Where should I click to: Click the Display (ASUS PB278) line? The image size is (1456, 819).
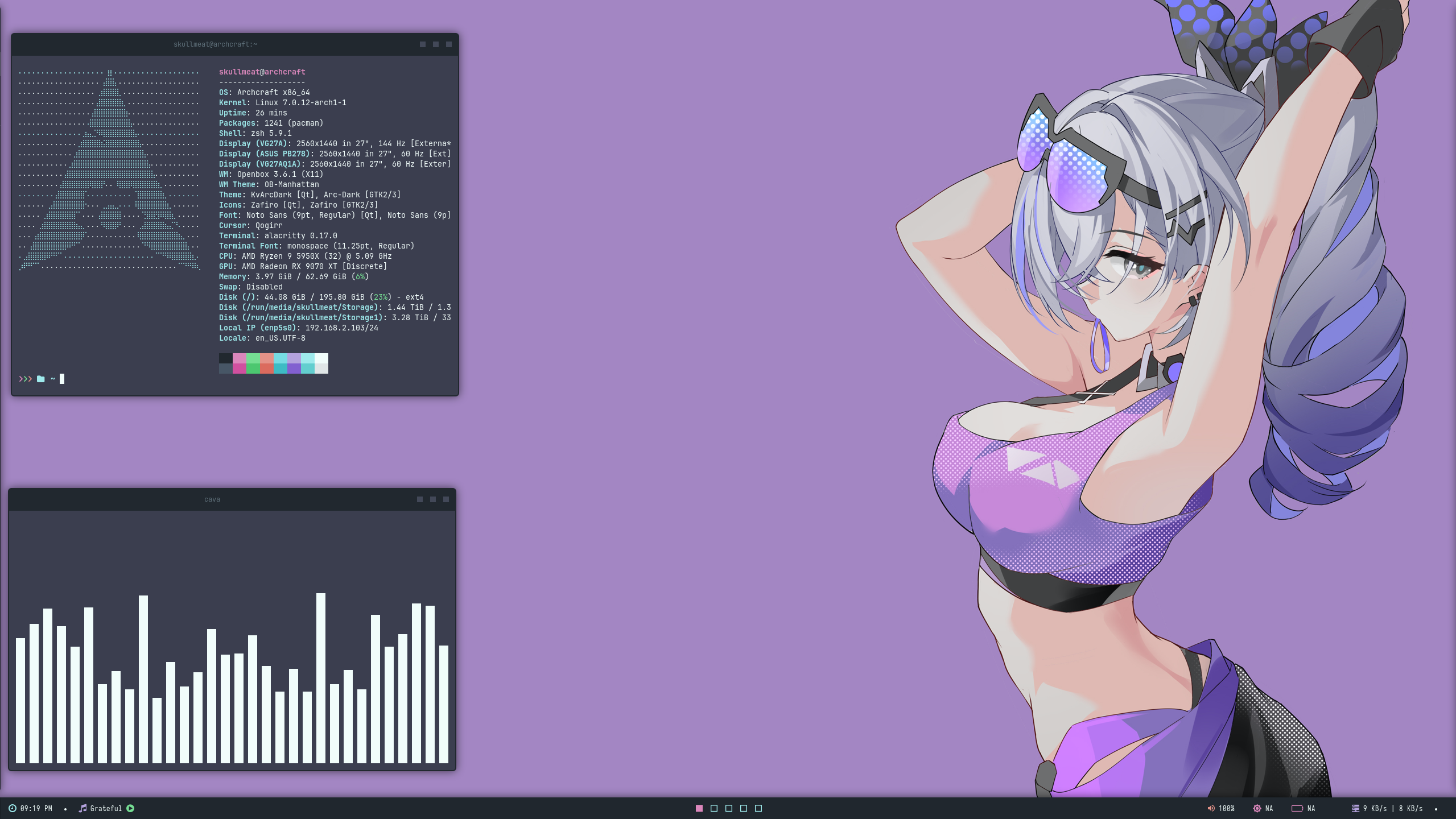335,154
